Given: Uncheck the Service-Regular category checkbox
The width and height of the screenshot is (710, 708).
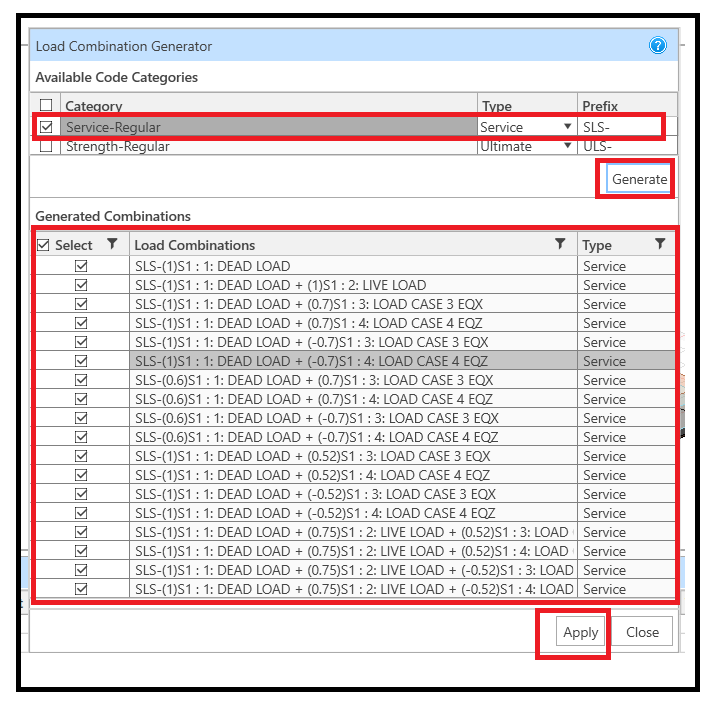Looking at the screenshot, I should click(x=46, y=127).
